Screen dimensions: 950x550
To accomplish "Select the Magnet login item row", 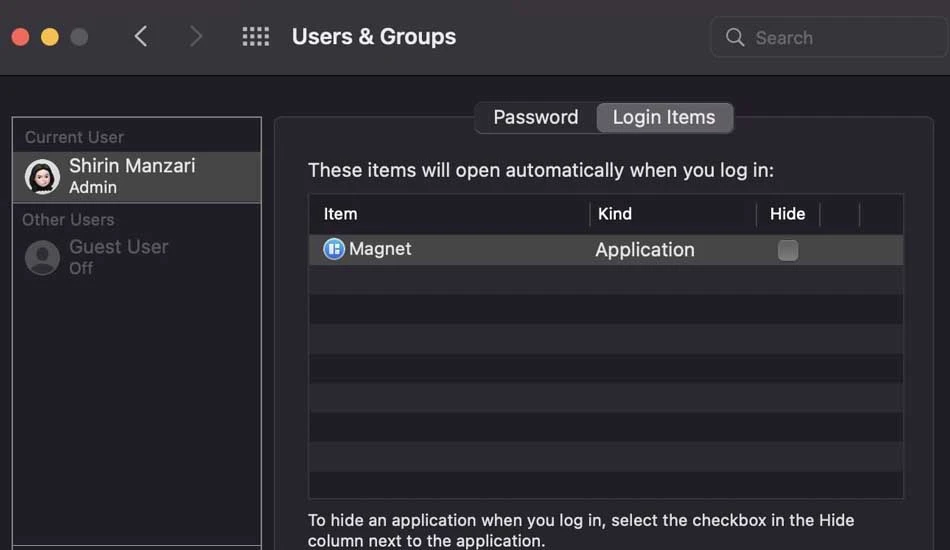I will click(x=606, y=250).
